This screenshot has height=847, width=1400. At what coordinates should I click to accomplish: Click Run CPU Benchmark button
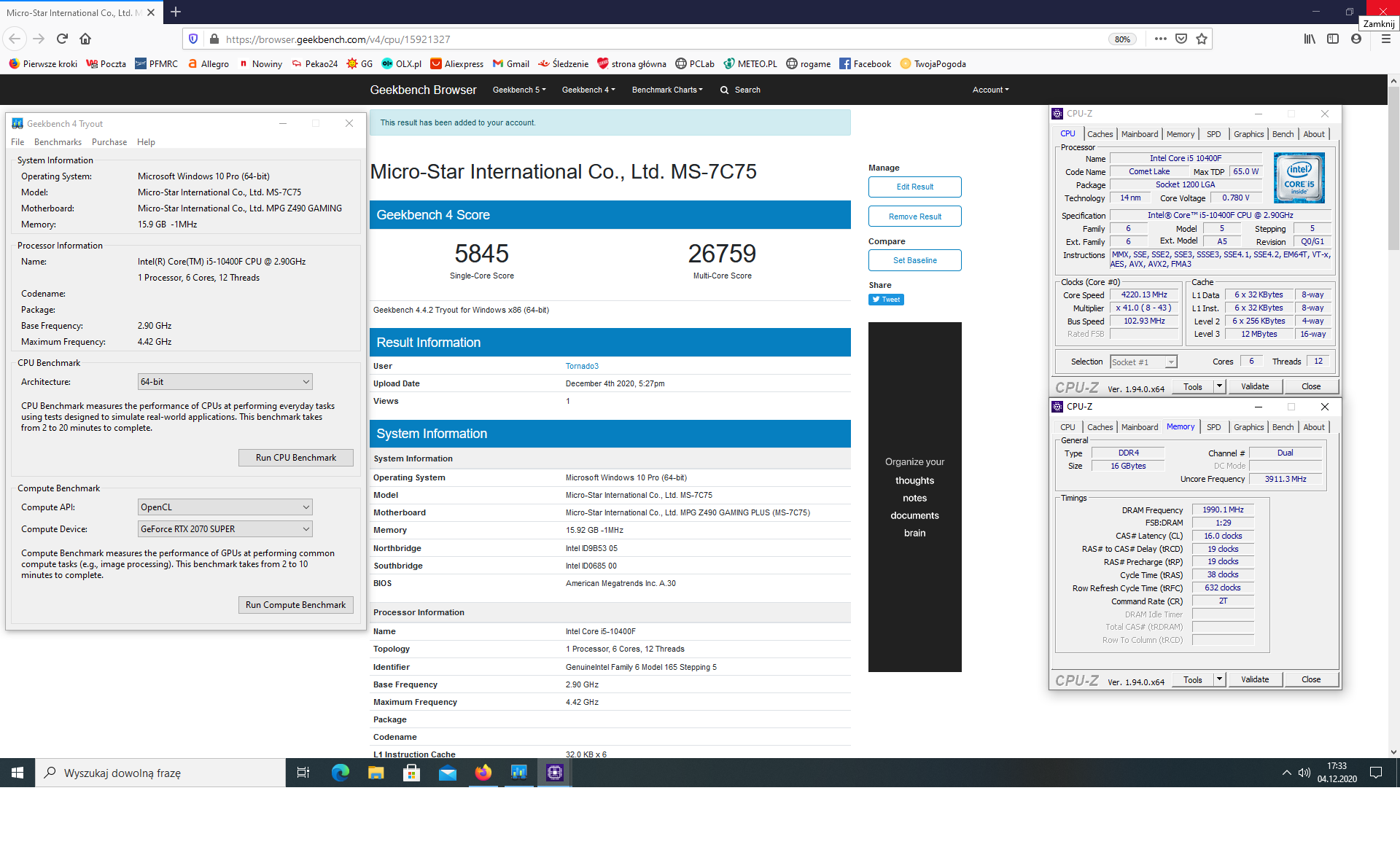[296, 458]
